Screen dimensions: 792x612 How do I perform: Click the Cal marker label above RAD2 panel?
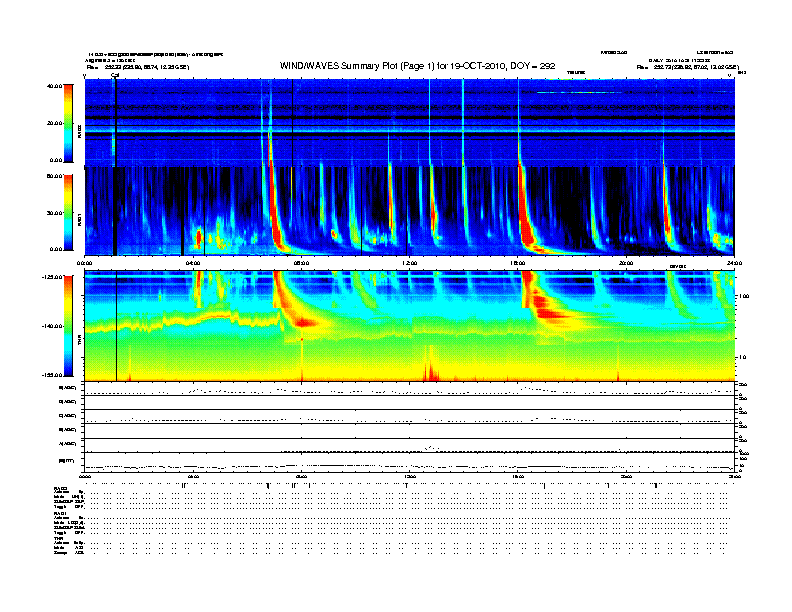pos(115,75)
